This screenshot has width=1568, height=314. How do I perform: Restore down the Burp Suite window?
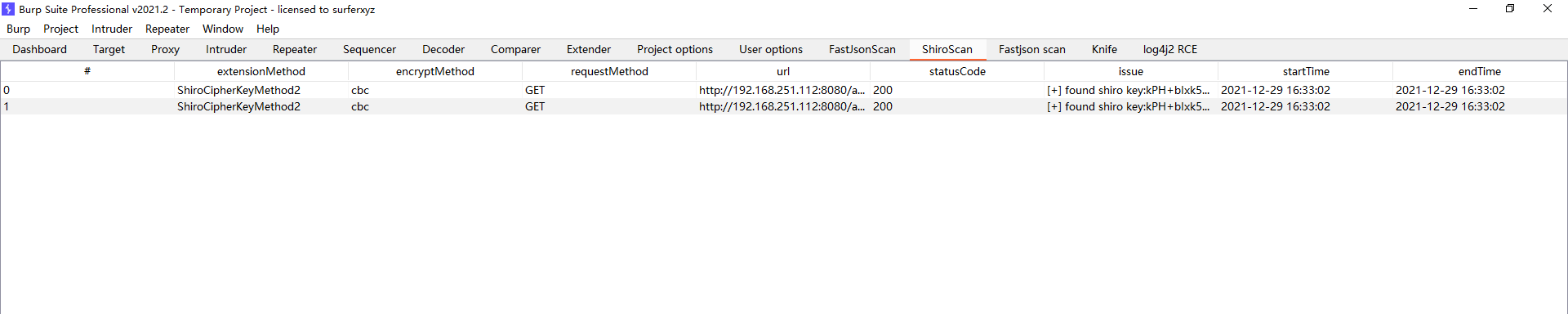tap(1510, 9)
